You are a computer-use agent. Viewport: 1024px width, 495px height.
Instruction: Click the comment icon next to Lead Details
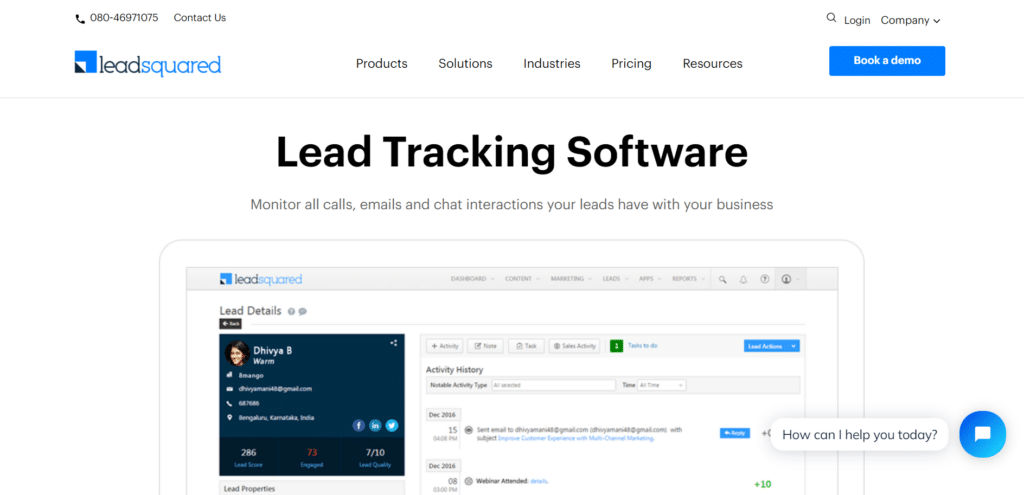pos(302,311)
